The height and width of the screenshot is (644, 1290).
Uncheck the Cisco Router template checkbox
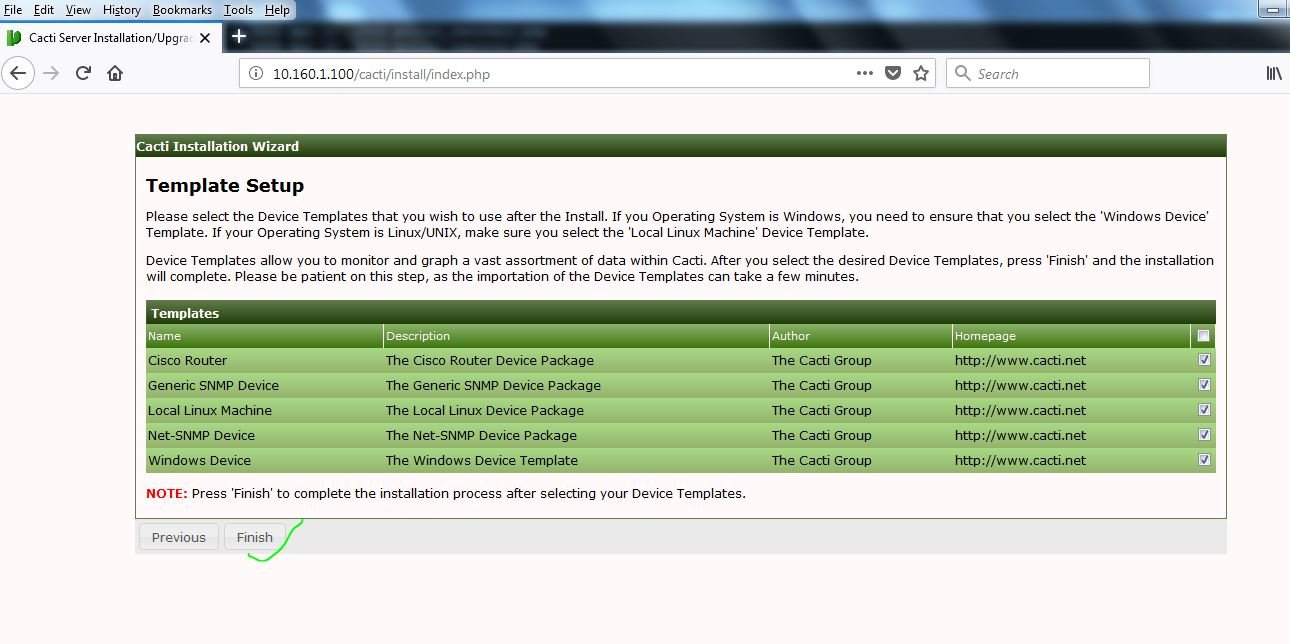tap(1204, 360)
